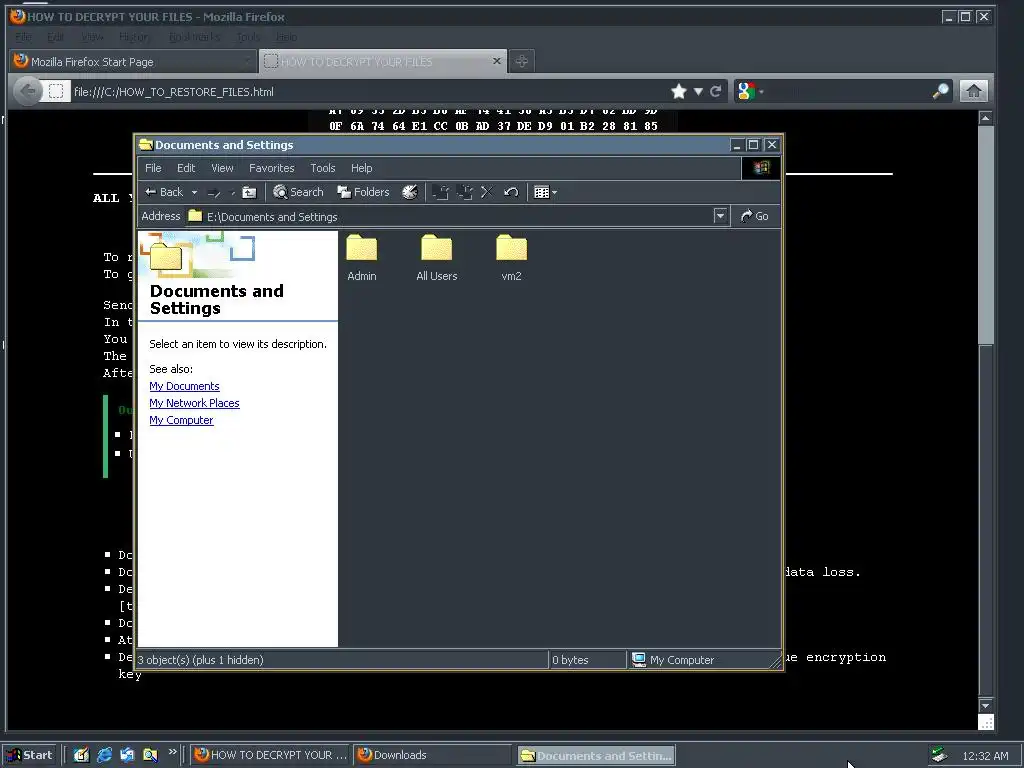Expand the Address bar dropdown arrow
1024x768 pixels.
tap(720, 216)
